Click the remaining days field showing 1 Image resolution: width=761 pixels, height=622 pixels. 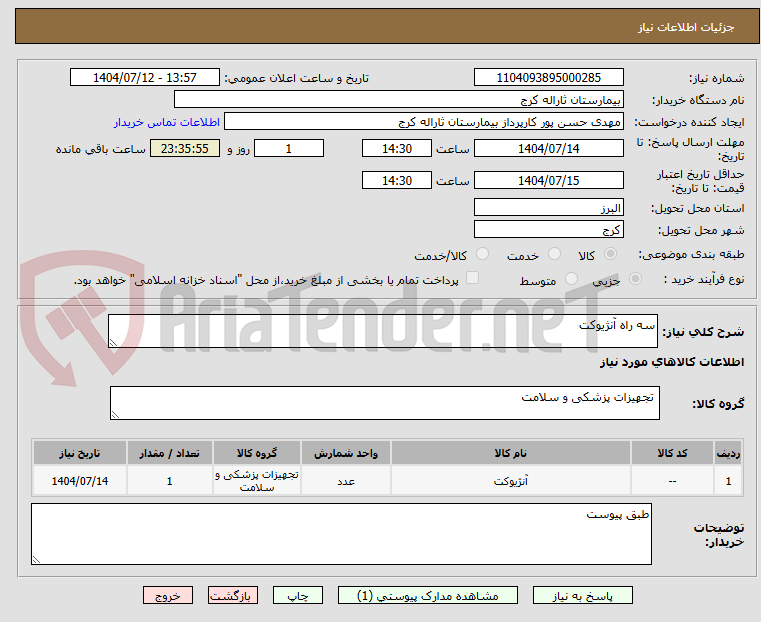(289, 148)
